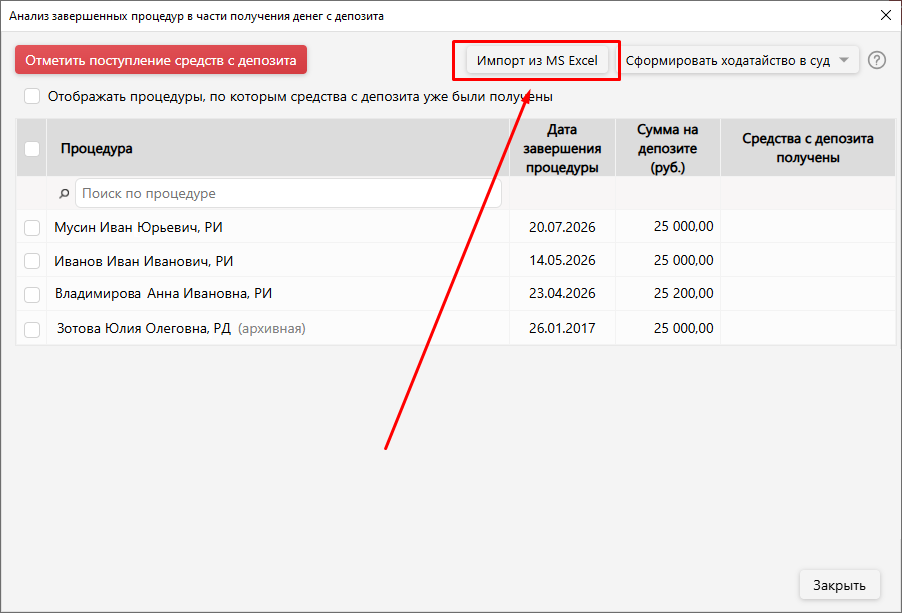902x613 pixels.
Task: Tick checkbox for Владимирова Анна Ивановна
Action: (32, 294)
